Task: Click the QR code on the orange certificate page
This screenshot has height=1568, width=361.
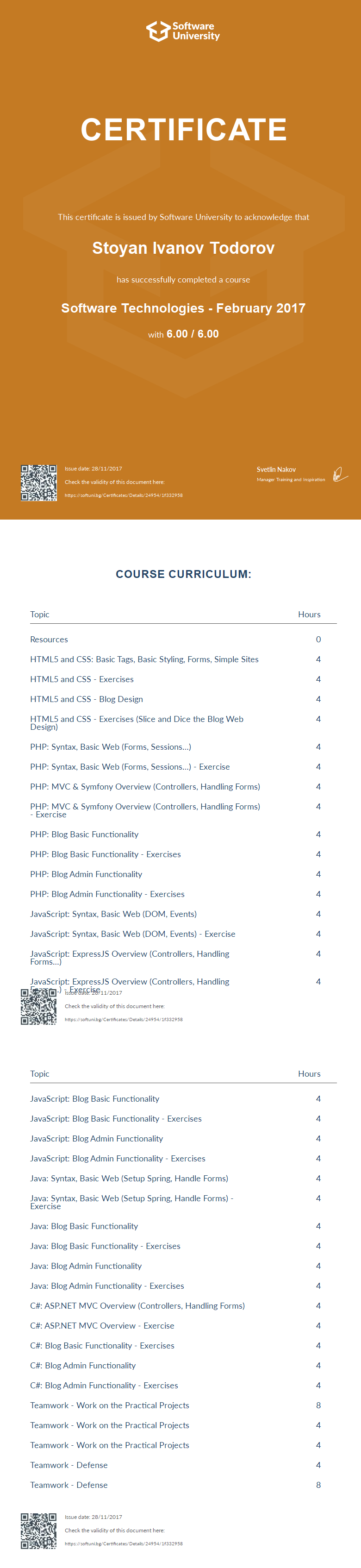Action: point(38,483)
